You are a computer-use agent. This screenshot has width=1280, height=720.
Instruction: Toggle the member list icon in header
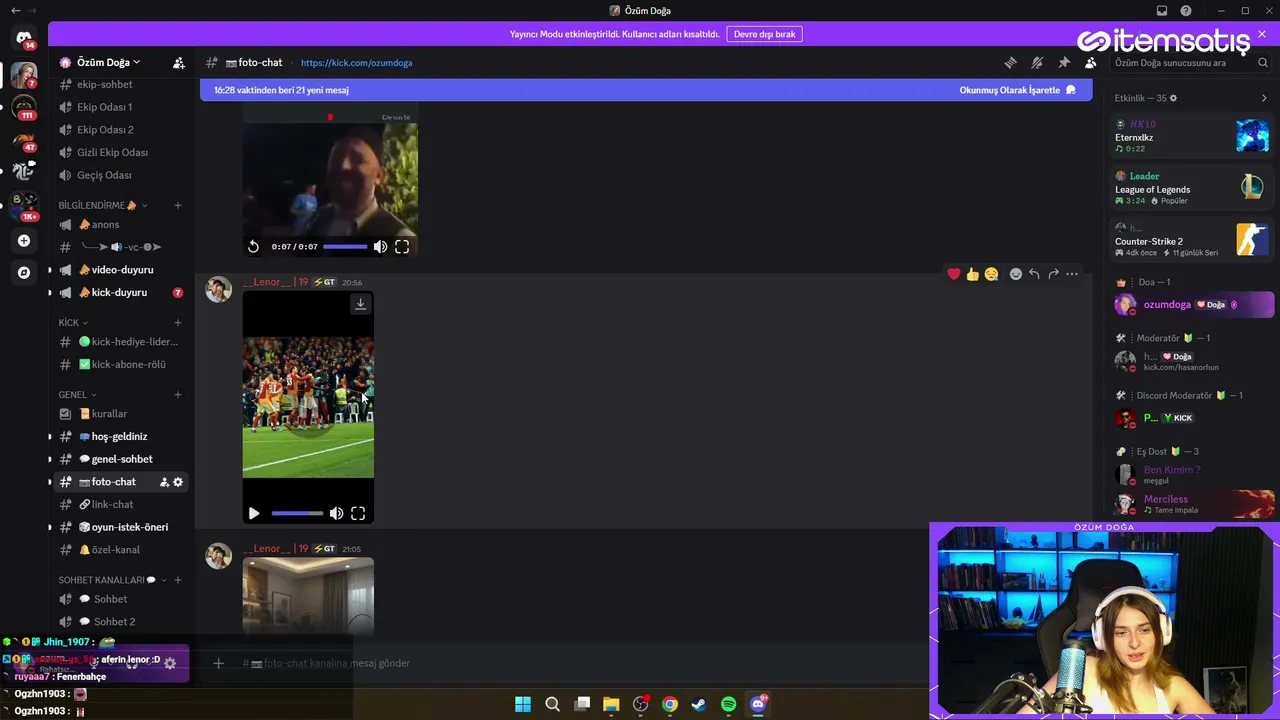click(x=1091, y=62)
